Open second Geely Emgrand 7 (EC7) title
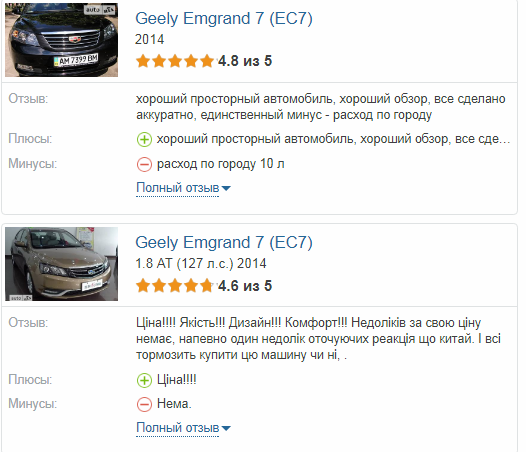Viewport: 526px width, 452px height. coord(224,243)
